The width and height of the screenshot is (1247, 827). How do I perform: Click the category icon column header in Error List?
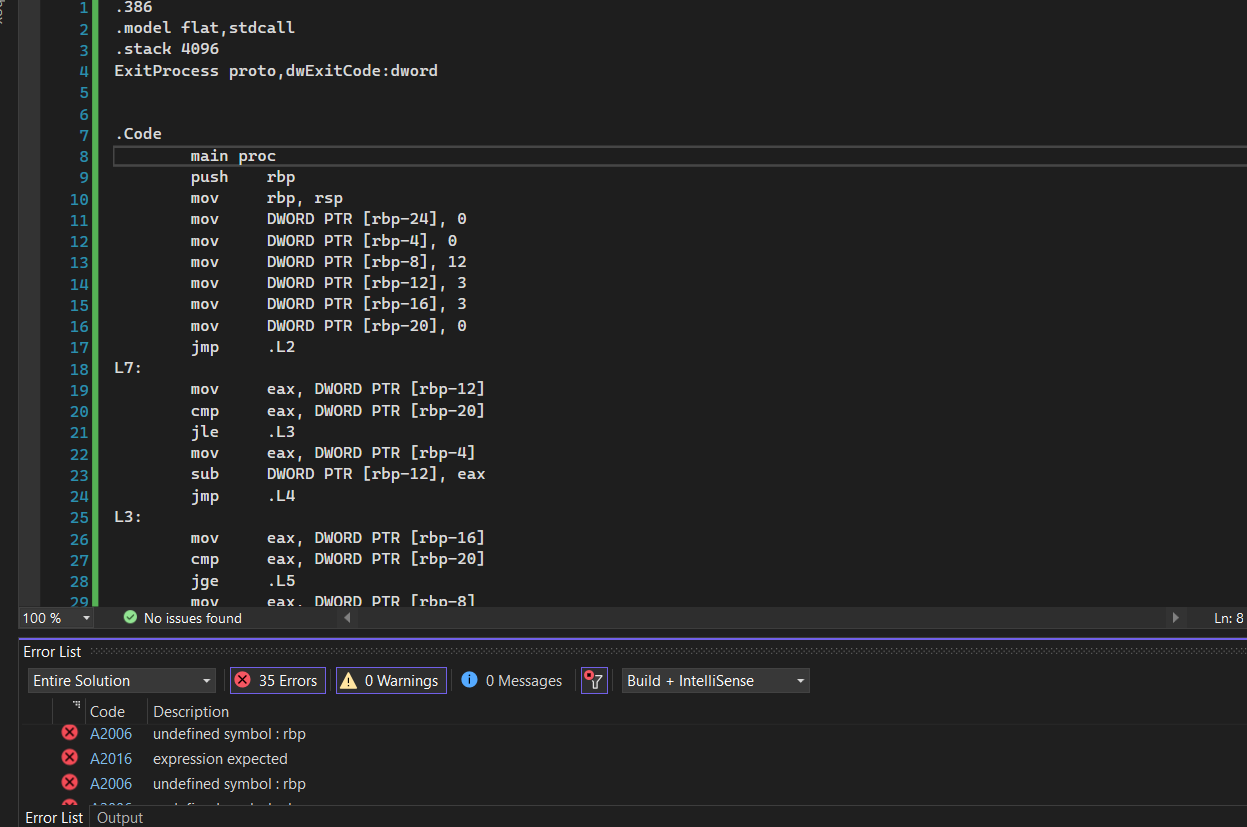tap(76, 706)
